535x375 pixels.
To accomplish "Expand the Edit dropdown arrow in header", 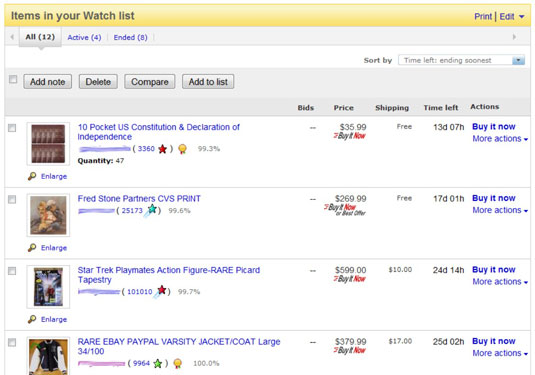I will coord(521,16).
